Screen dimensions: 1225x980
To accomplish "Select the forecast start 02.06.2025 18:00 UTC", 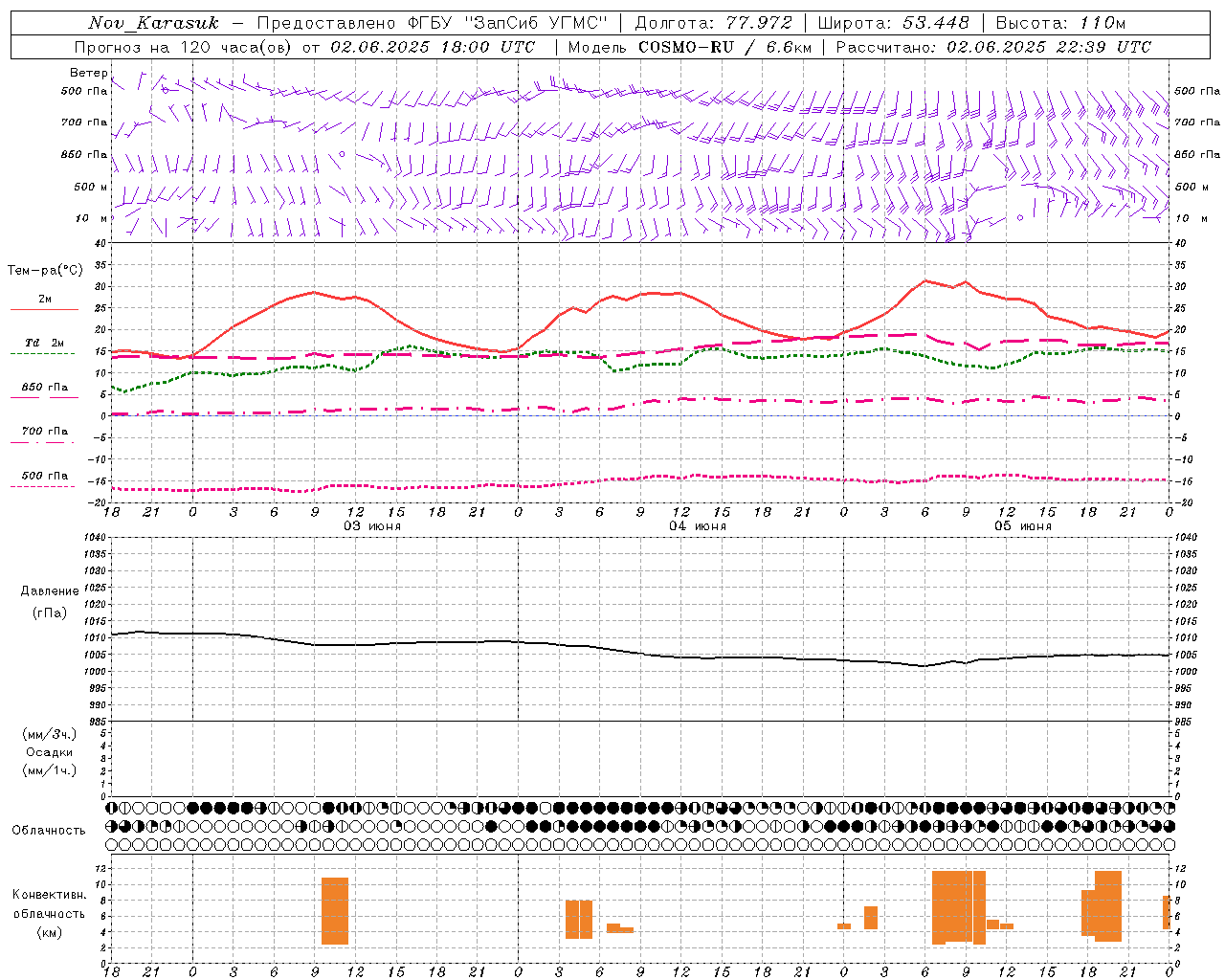I will pos(433,47).
